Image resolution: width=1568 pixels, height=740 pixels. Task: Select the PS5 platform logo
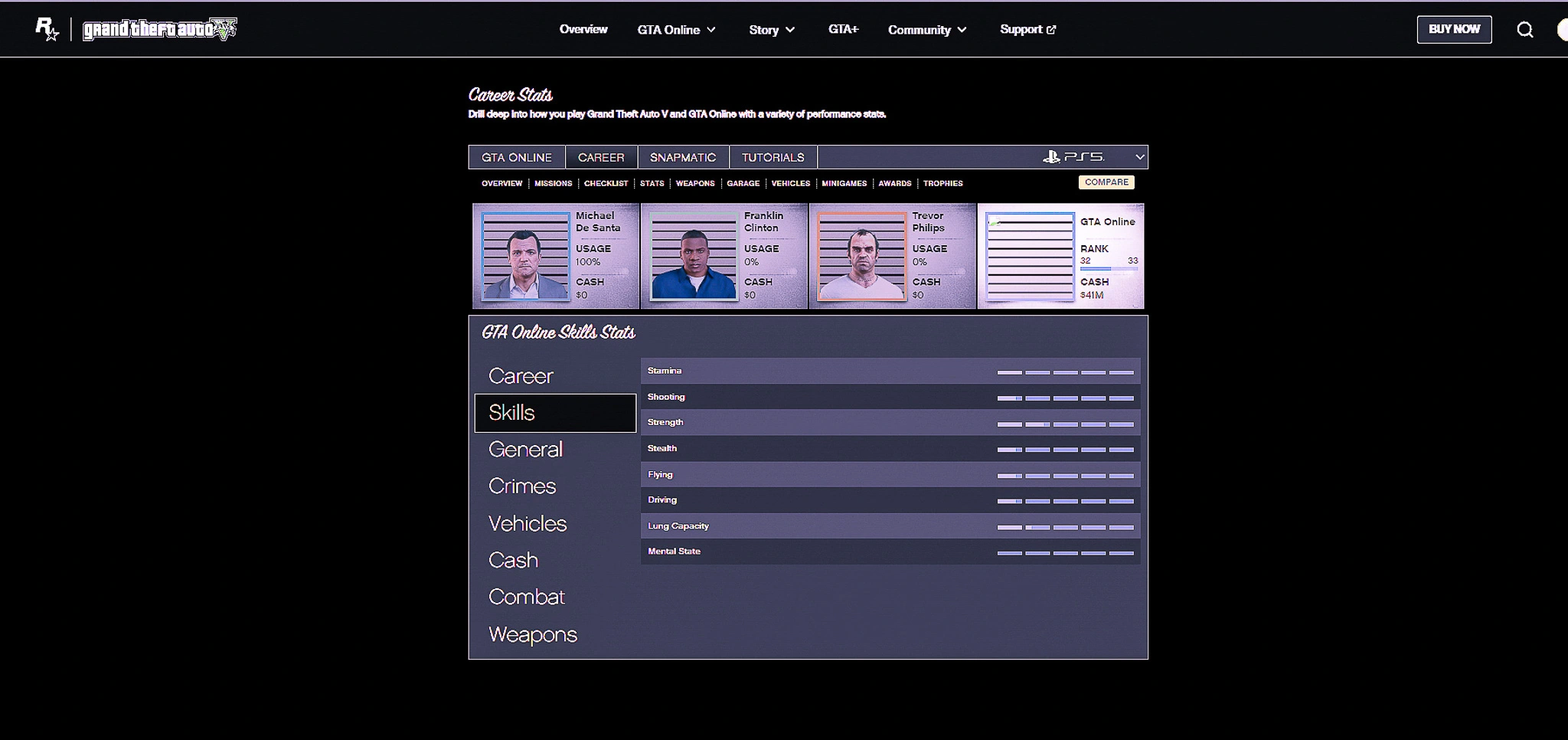tap(1073, 157)
